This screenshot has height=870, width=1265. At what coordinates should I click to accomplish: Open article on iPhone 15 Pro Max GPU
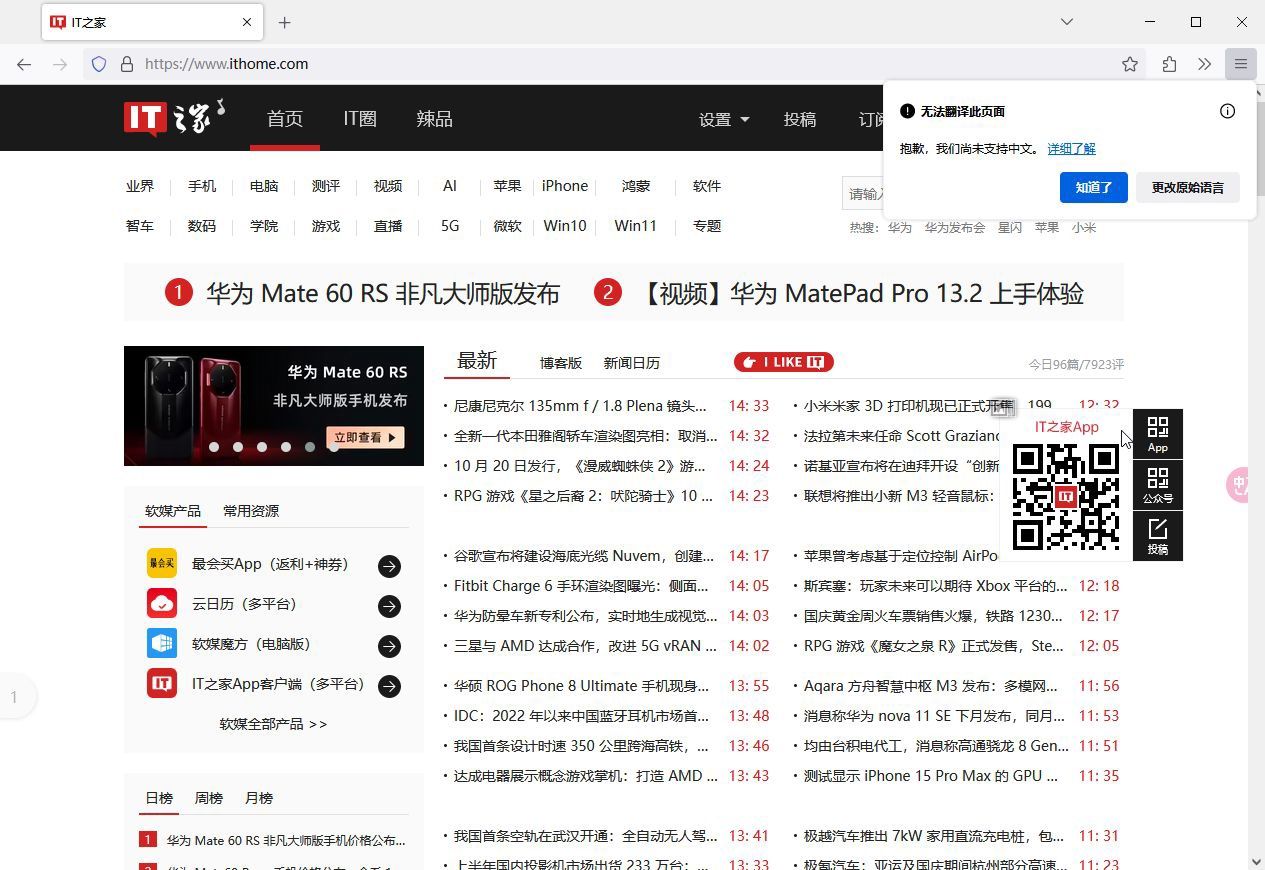click(931, 776)
